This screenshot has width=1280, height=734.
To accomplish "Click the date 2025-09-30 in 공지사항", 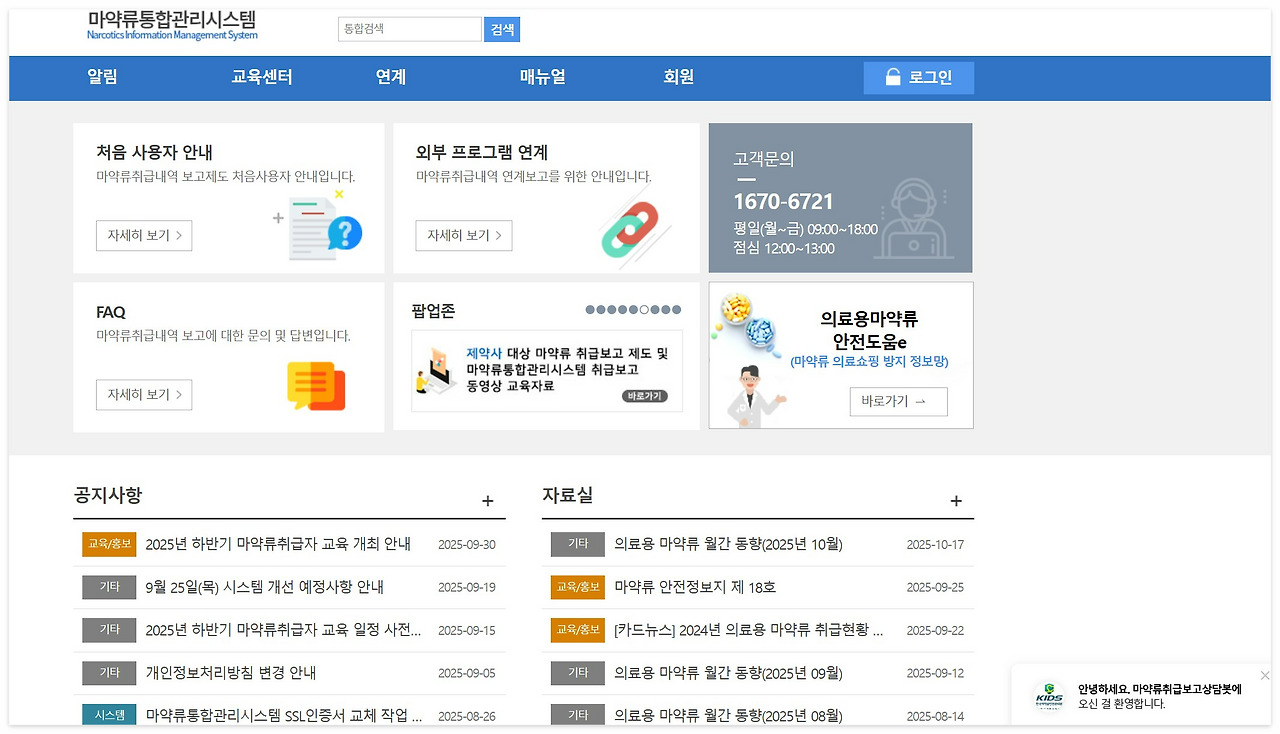I will click(x=467, y=545).
